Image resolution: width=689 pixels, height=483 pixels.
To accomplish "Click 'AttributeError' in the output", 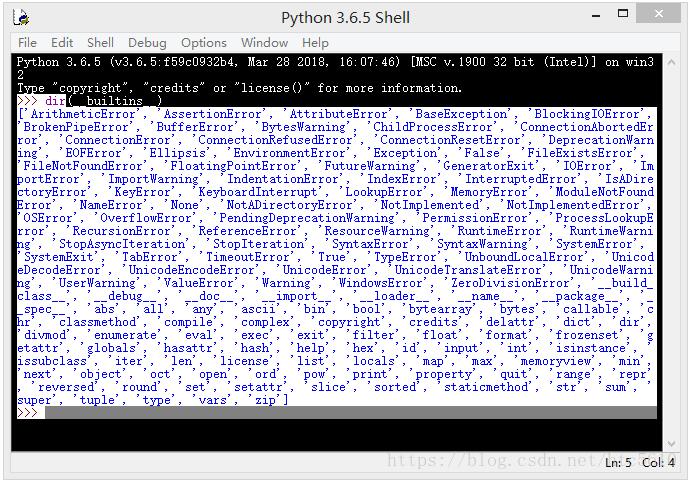I will point(339,114).
